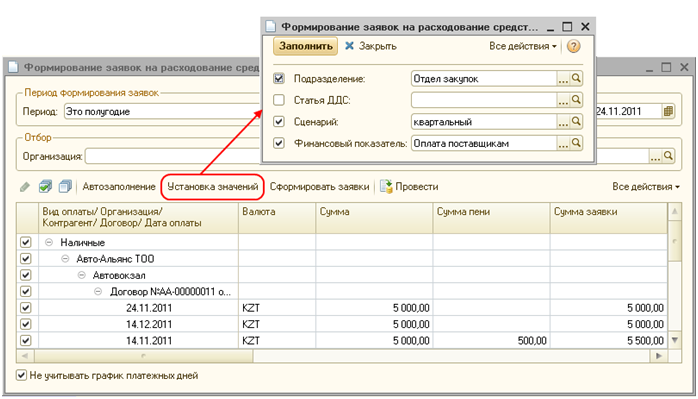698x399 pixels.
Task: Collapse the Автовокзал node
Action: pos(82,275)
